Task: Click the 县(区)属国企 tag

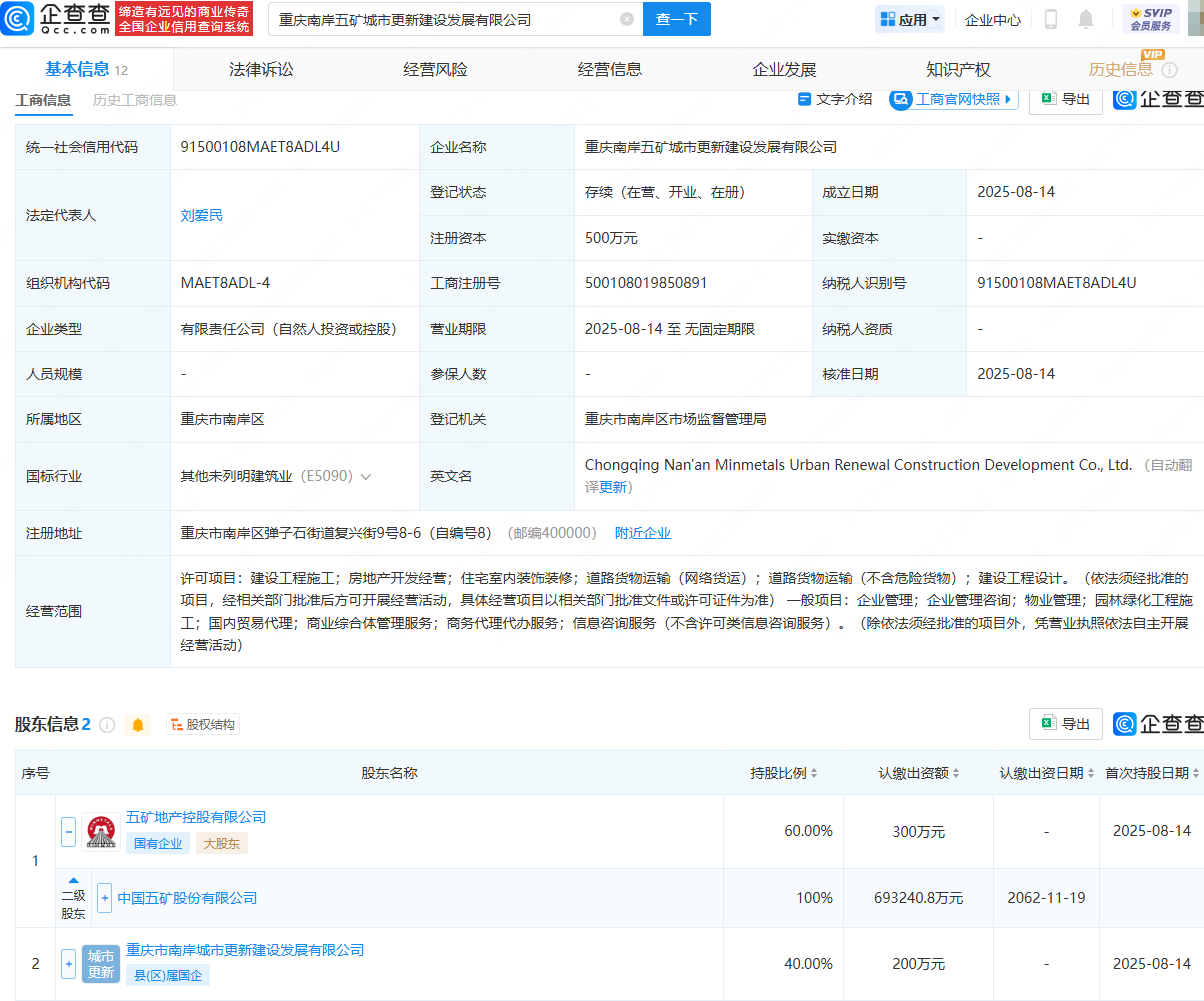Action: (168, 975)
